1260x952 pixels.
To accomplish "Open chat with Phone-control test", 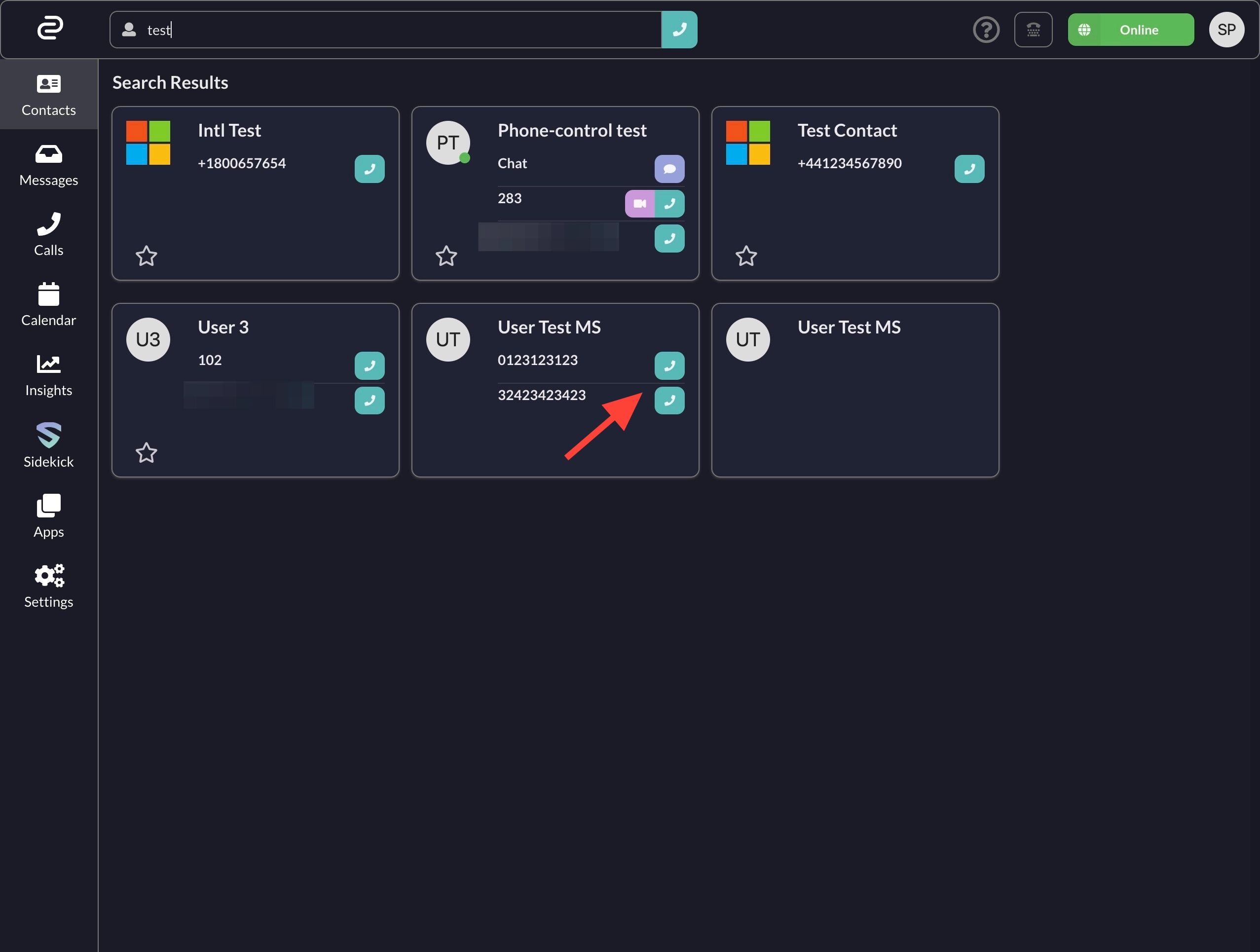I will 669,169.
